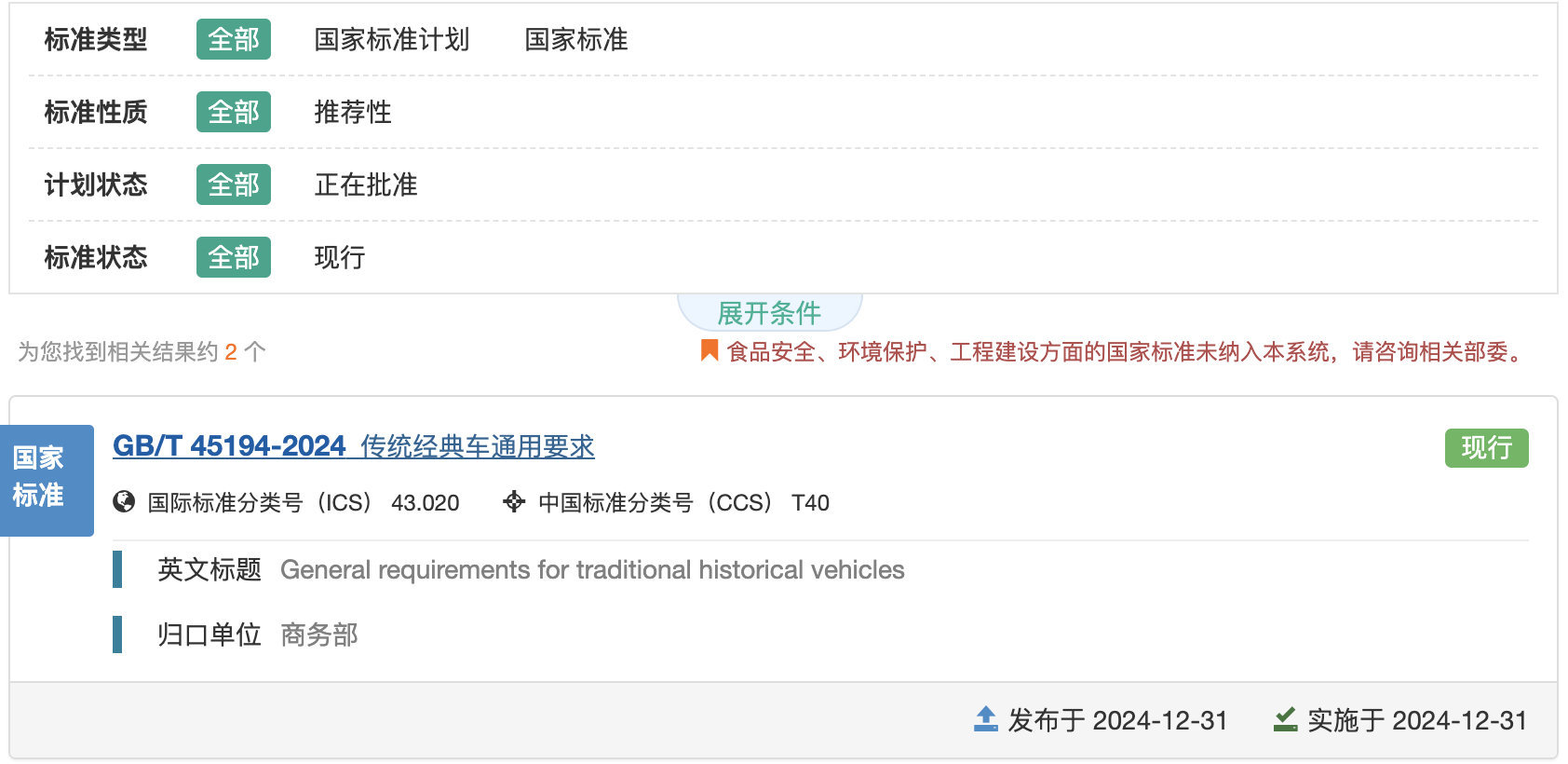Filter by 正在批准 plan status
Image resolution: width=1568 pixels, height=764 pixels.
click(366, 184)
